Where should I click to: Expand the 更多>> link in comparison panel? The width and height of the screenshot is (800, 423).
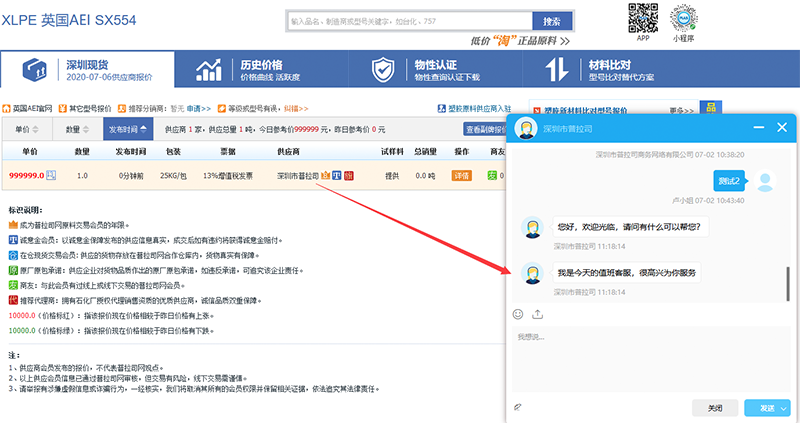(x=681, y=109)
